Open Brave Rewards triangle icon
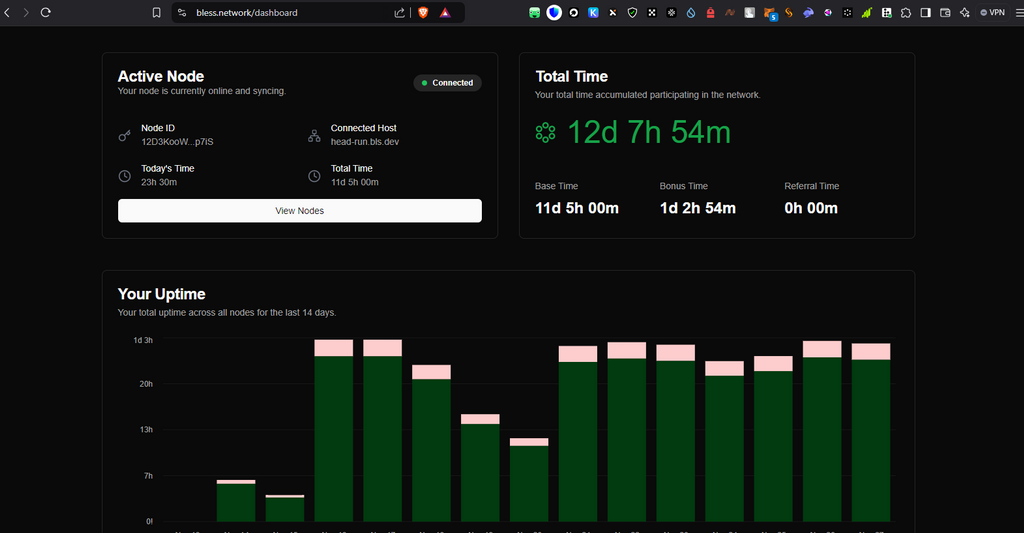 445,12
